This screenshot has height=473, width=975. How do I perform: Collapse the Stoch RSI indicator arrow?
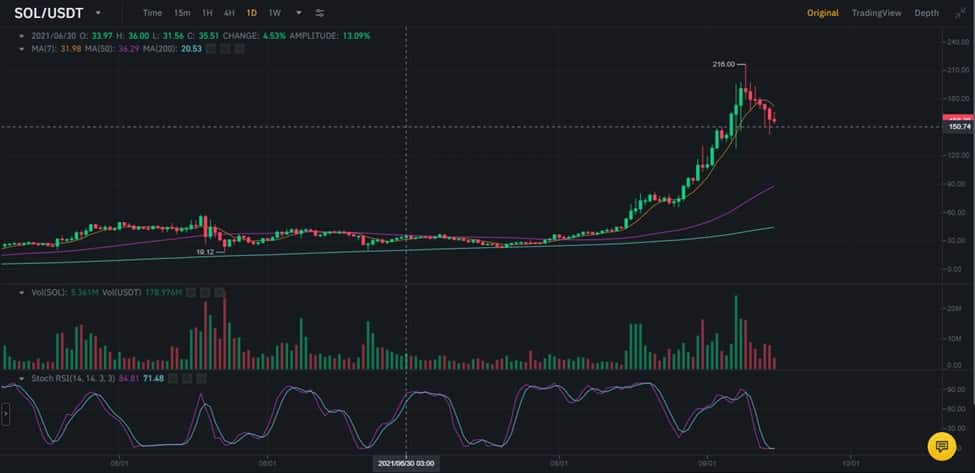[22, 378]
